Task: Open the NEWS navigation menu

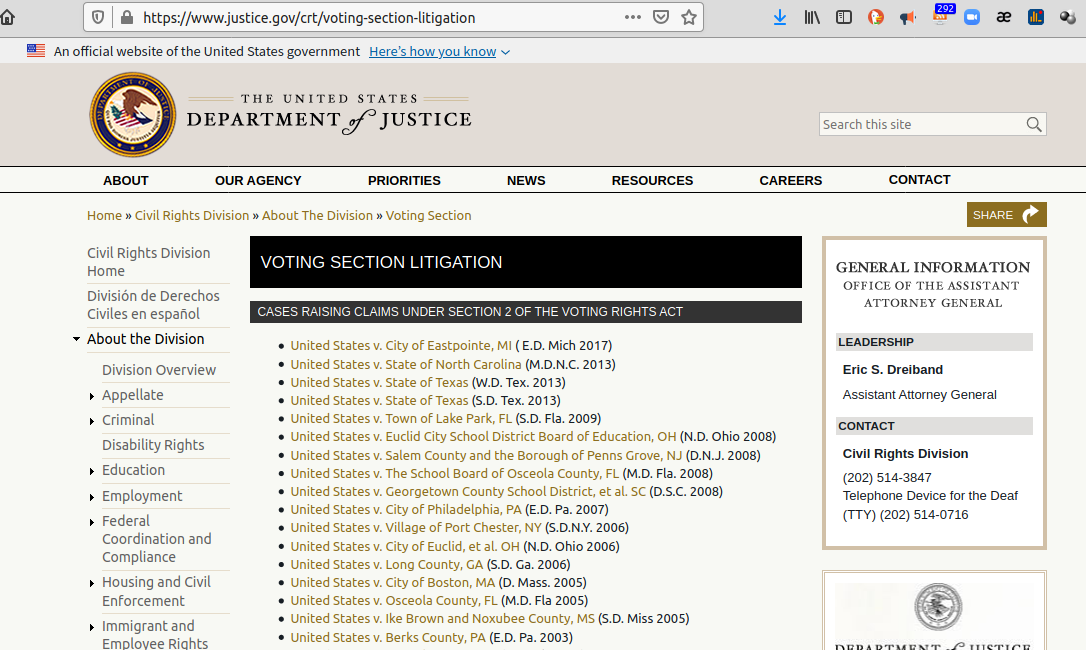Action: (x=526, y=180)
